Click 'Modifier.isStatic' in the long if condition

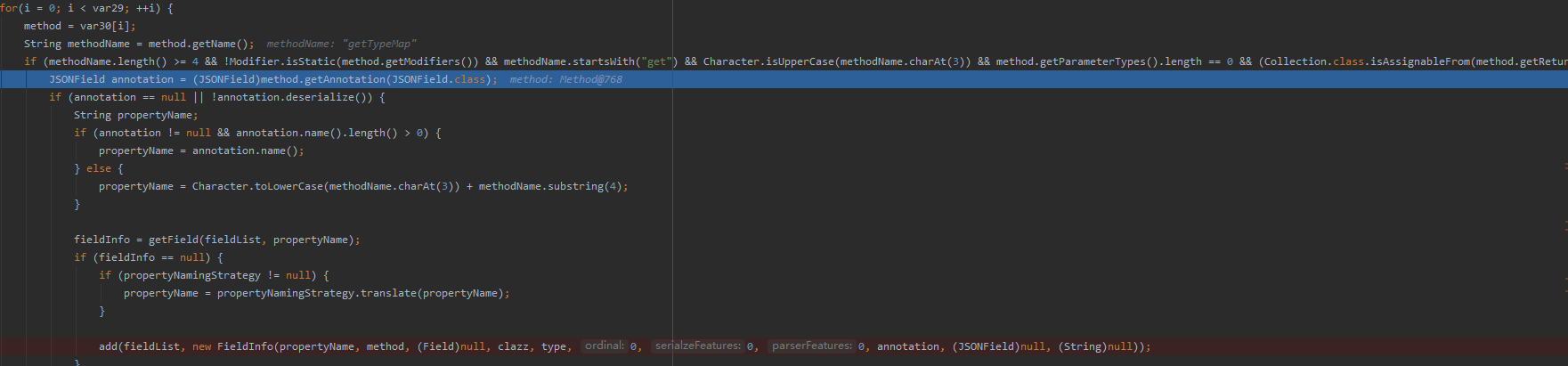click(283, 61)
